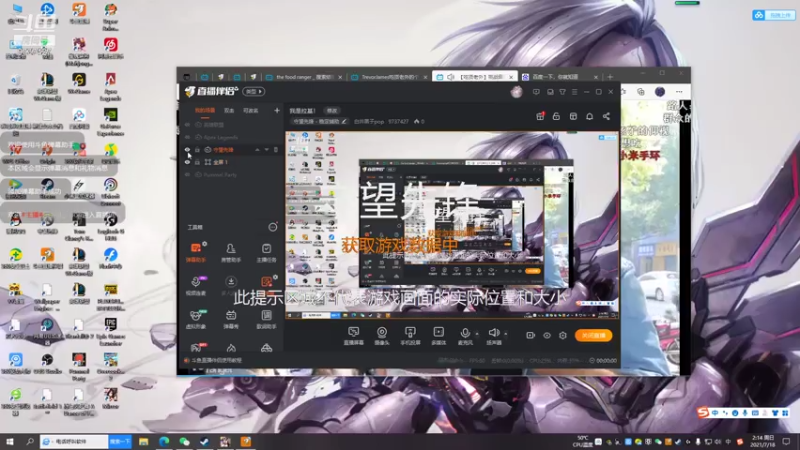Screen dimensions: 800x450
Task: Switch to the first scene tab 我的场景
Action: (205, 110)
